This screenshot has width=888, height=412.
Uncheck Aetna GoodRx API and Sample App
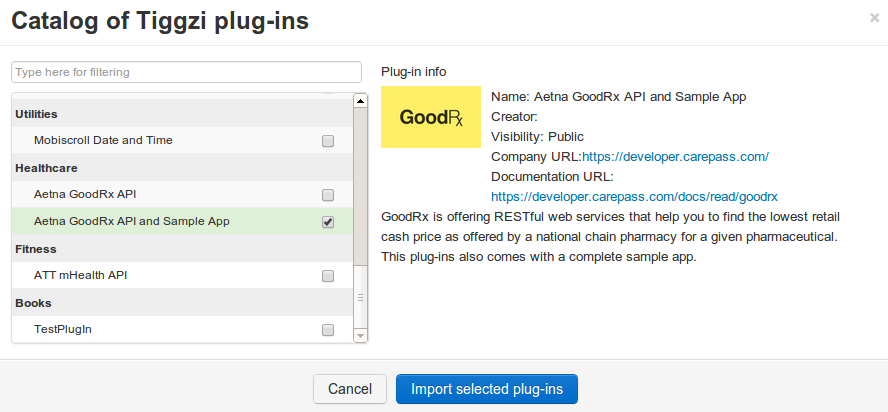point(328,222)
